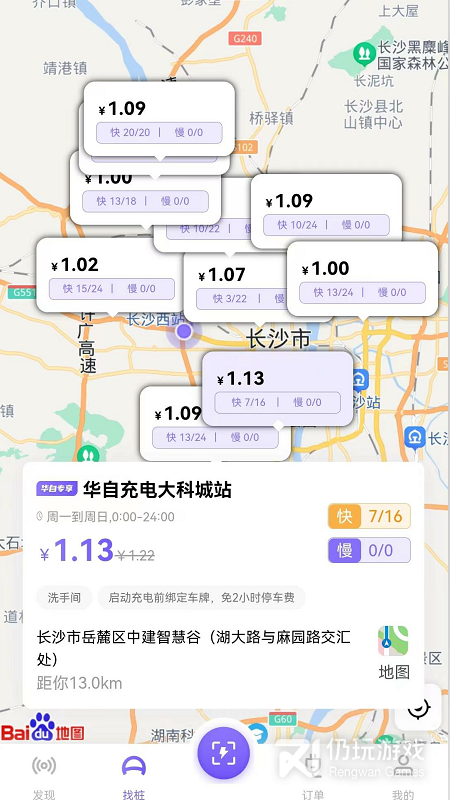Tap the map recenter location icon
450x800 pixels.
click(x=420, y=708)
